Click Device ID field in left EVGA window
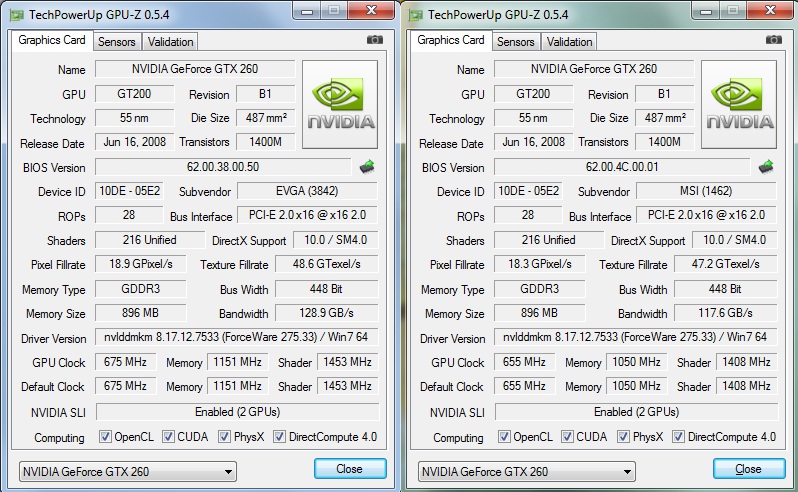This screenshot has height=492, width=798. point(129,191)
